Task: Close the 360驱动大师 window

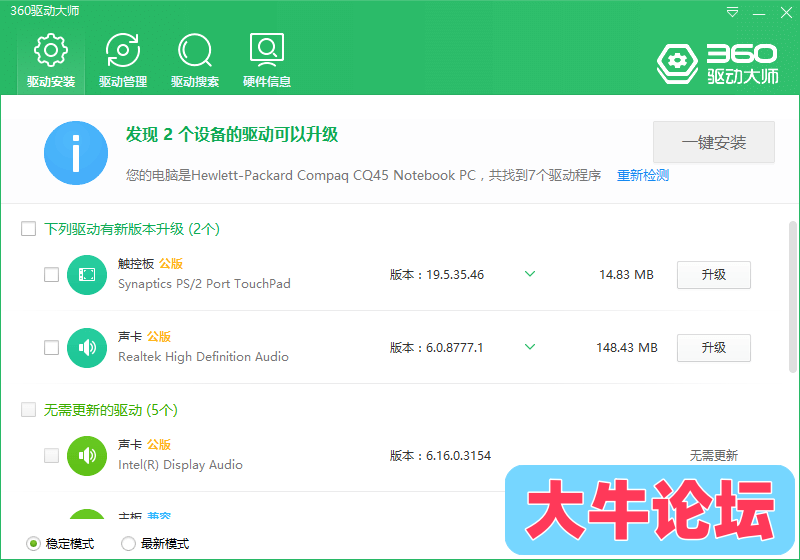Action: tap(786, 12)
